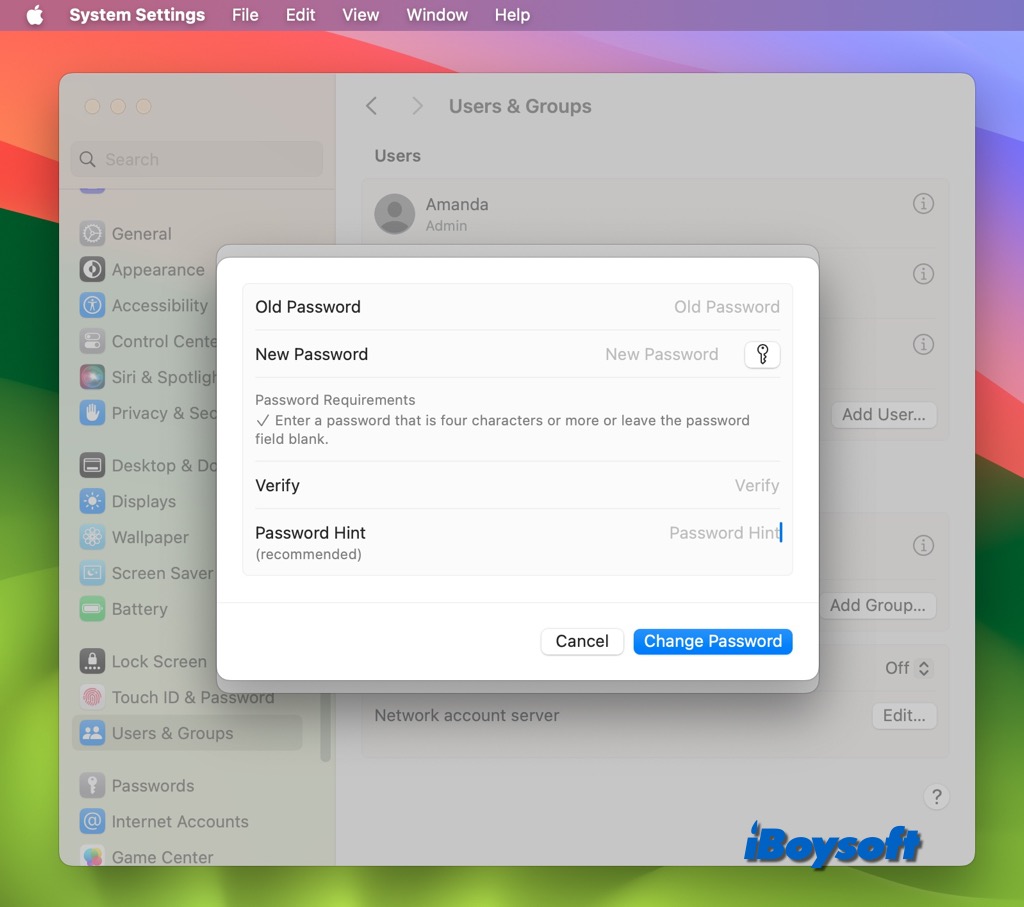Open the Window menu
The width and height of the screenshot is (1024, 907).
[436, 15]
